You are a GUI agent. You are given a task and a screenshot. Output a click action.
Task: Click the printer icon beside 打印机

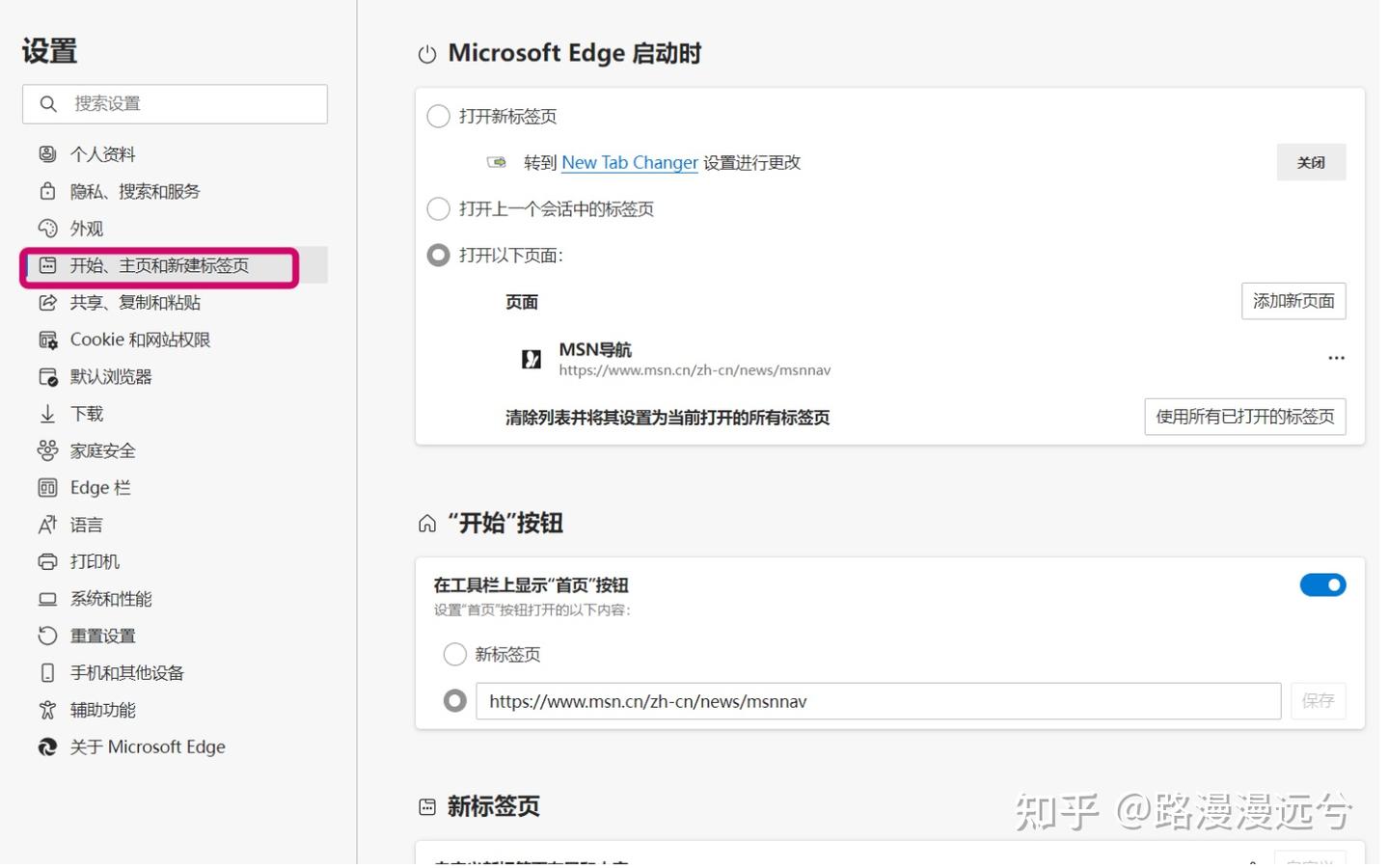click(x=47, y=561)
